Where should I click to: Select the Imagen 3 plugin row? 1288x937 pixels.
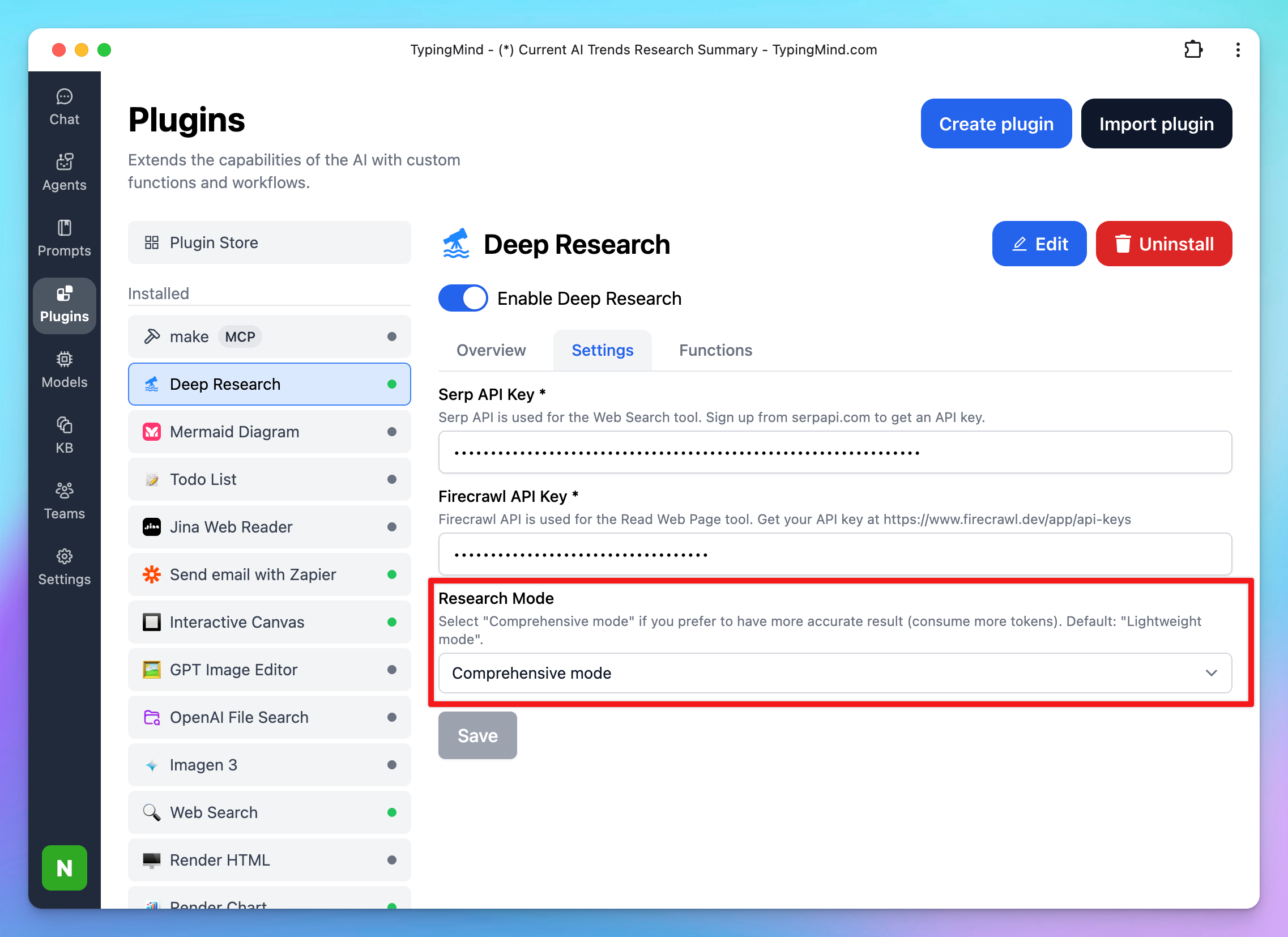269,765
